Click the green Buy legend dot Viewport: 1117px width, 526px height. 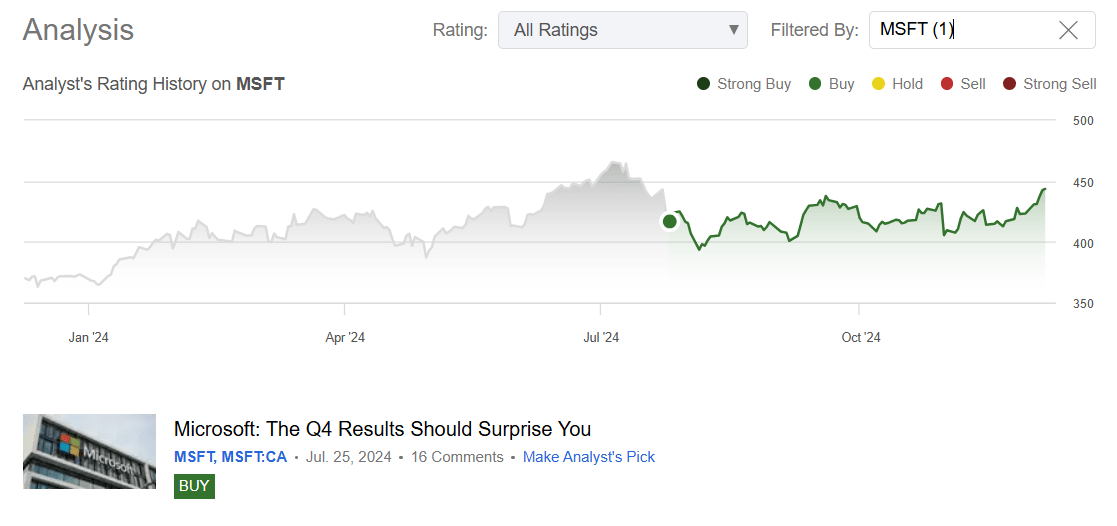click(816, 84)
